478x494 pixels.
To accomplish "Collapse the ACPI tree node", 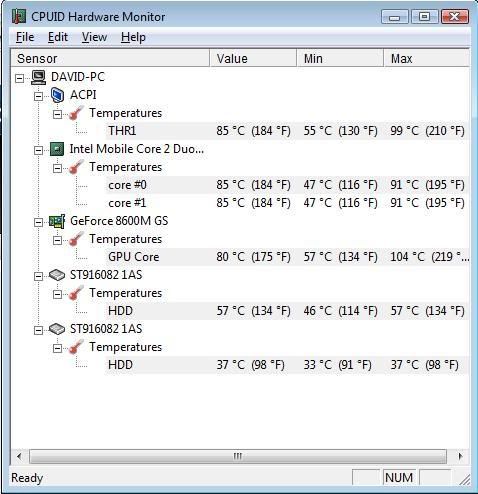I will [39, 96].
